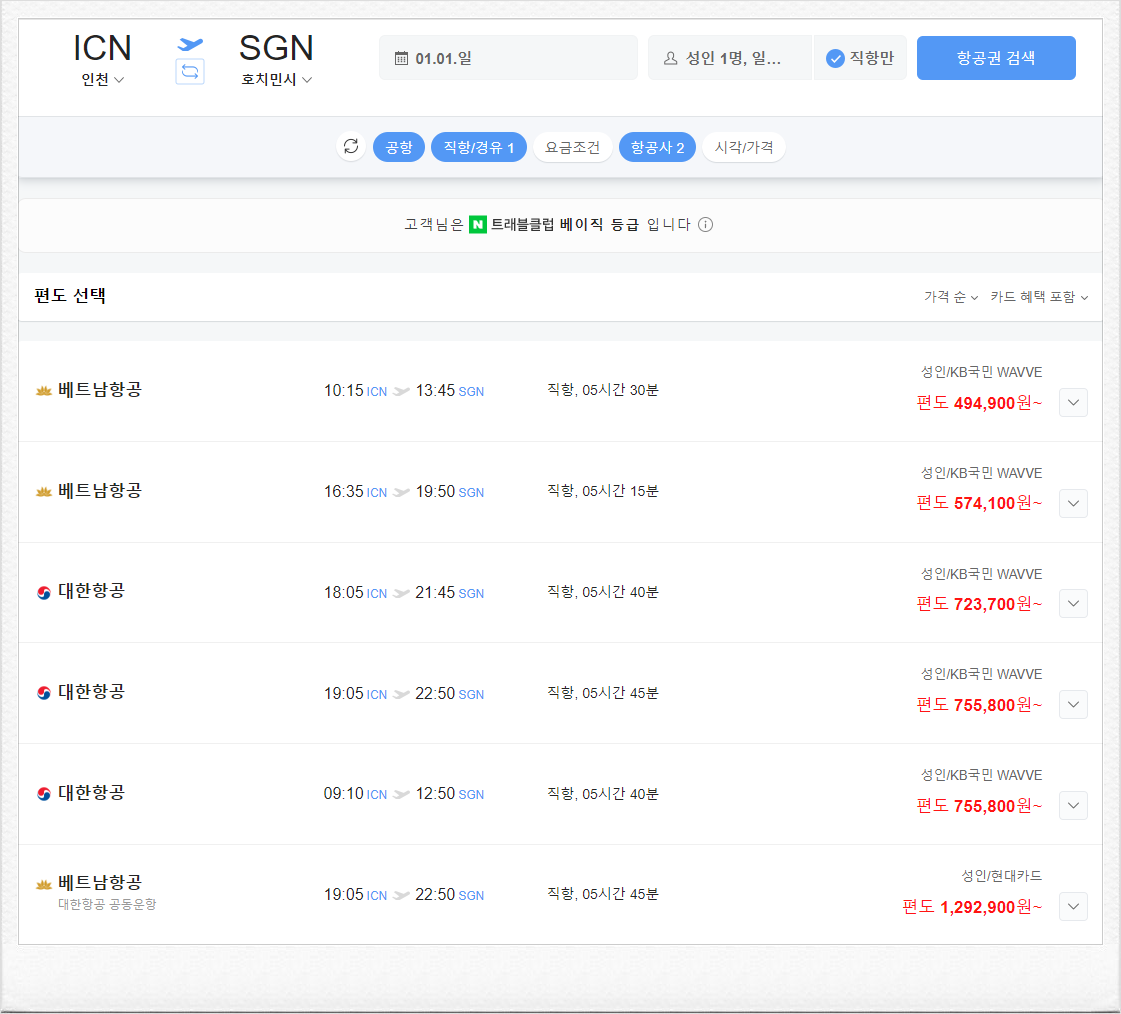Screen dimensions: 1121x1014
Task: Click the 직항, 05시간 30분 duration
Action: coord(603,390)
